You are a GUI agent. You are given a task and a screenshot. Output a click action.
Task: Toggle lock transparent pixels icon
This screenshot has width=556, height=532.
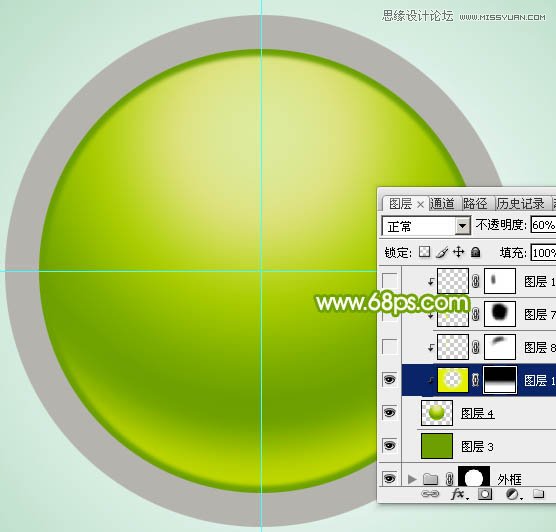(424, 252)
